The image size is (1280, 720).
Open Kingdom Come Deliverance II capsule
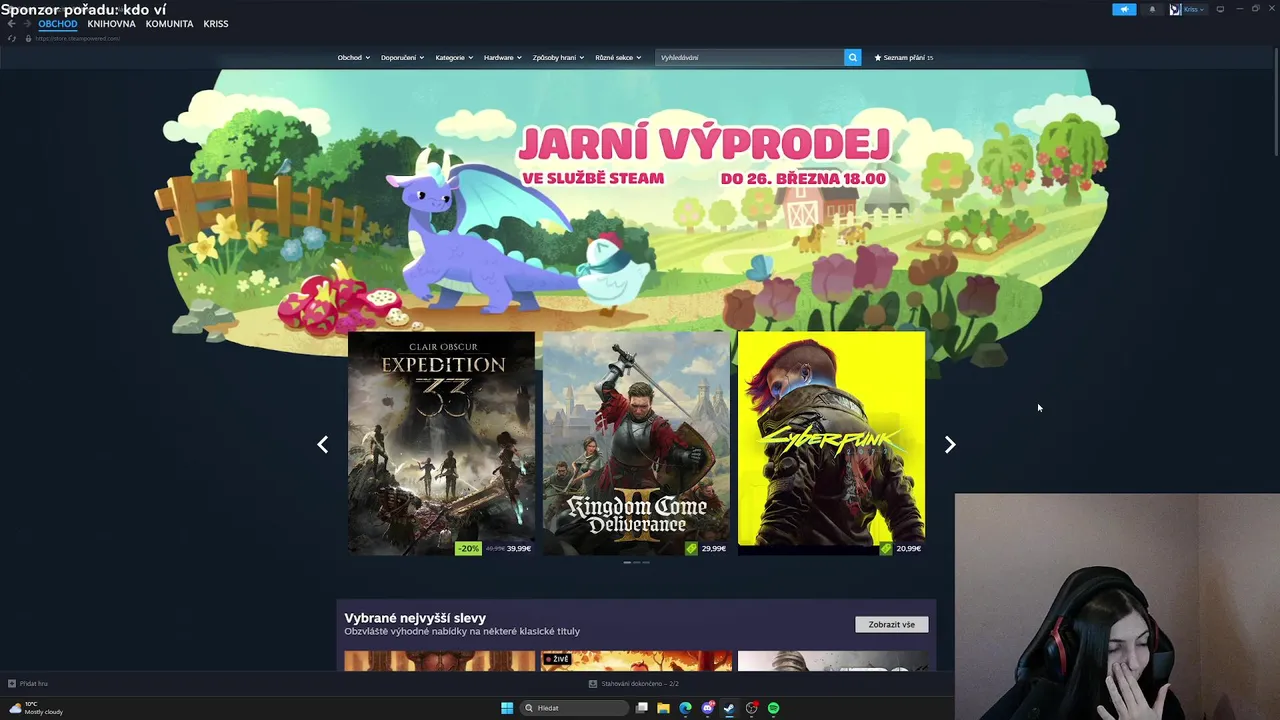click(x=636, y=443)
